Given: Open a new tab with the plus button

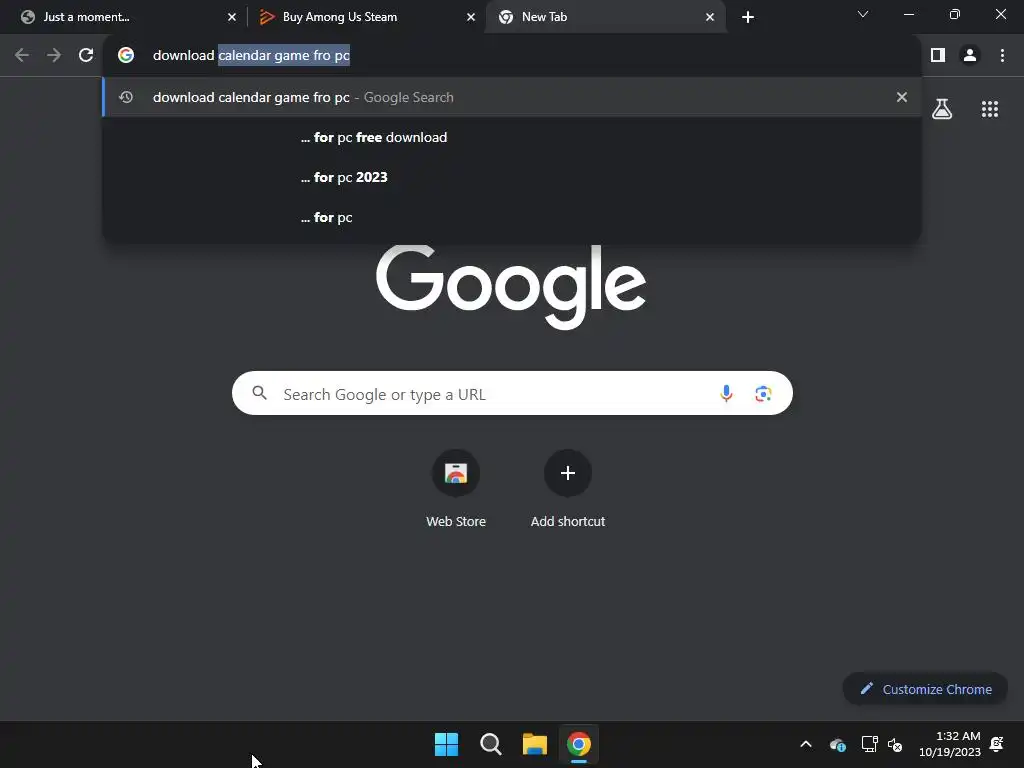Looking at the screenshot, I should tap(748, 17).
